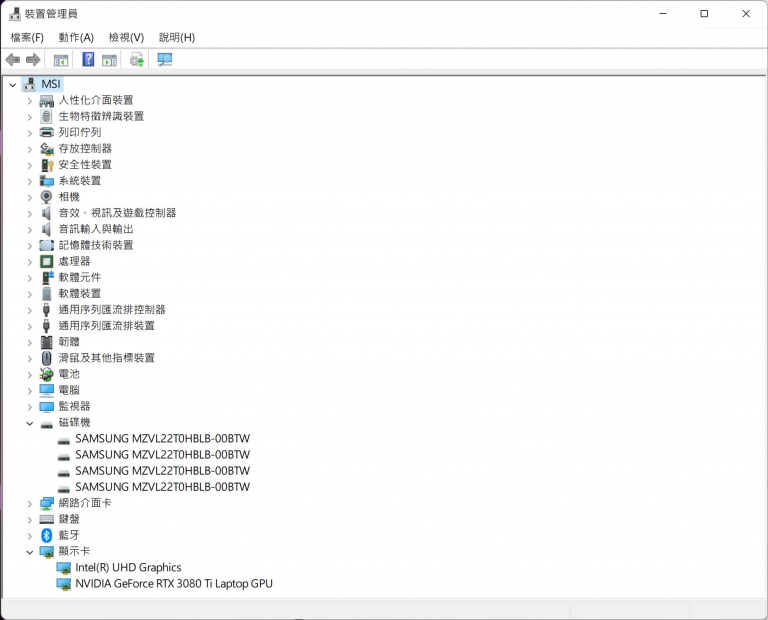768x620 pixels.
Task: Select the 生物特徵辨識裝置 label
Action: 101,116
